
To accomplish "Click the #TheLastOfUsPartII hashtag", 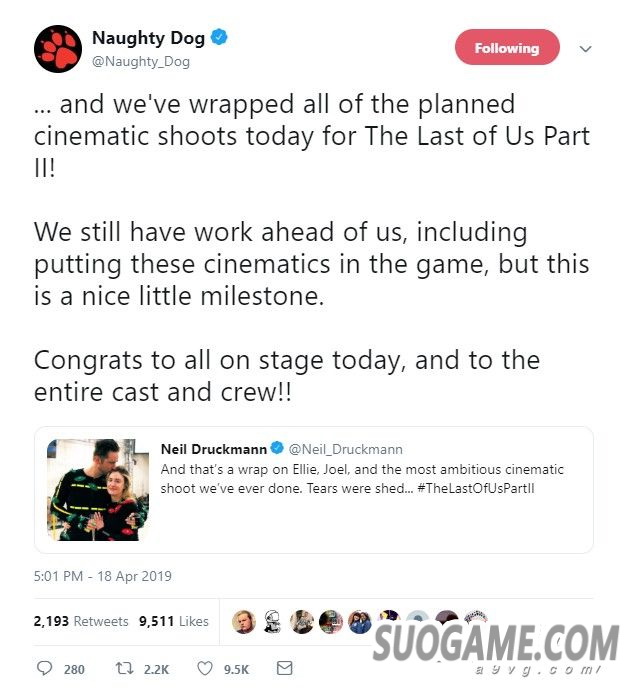I will pos(476,488).
